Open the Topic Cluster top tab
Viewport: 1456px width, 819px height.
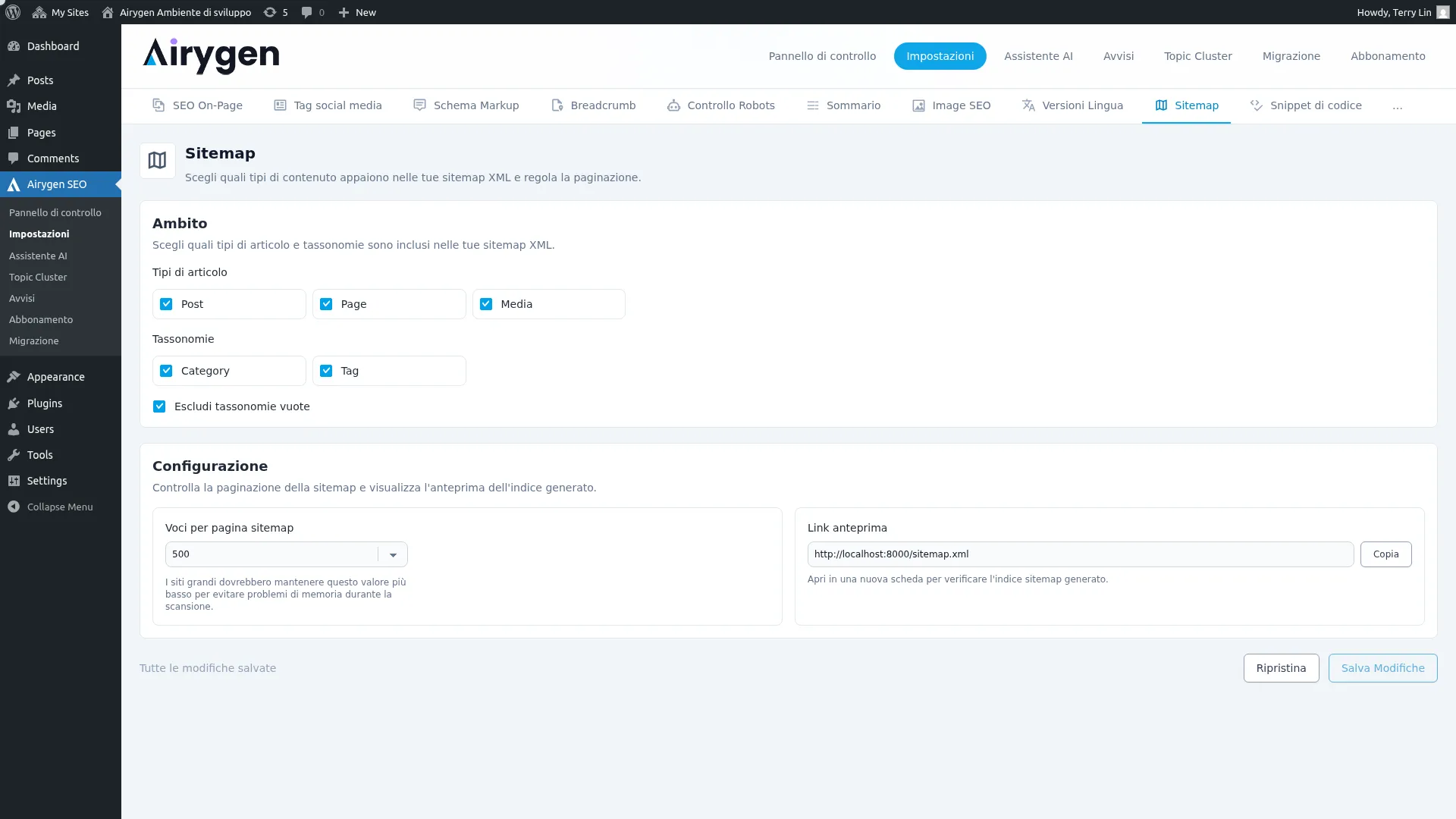[1198, 56]
